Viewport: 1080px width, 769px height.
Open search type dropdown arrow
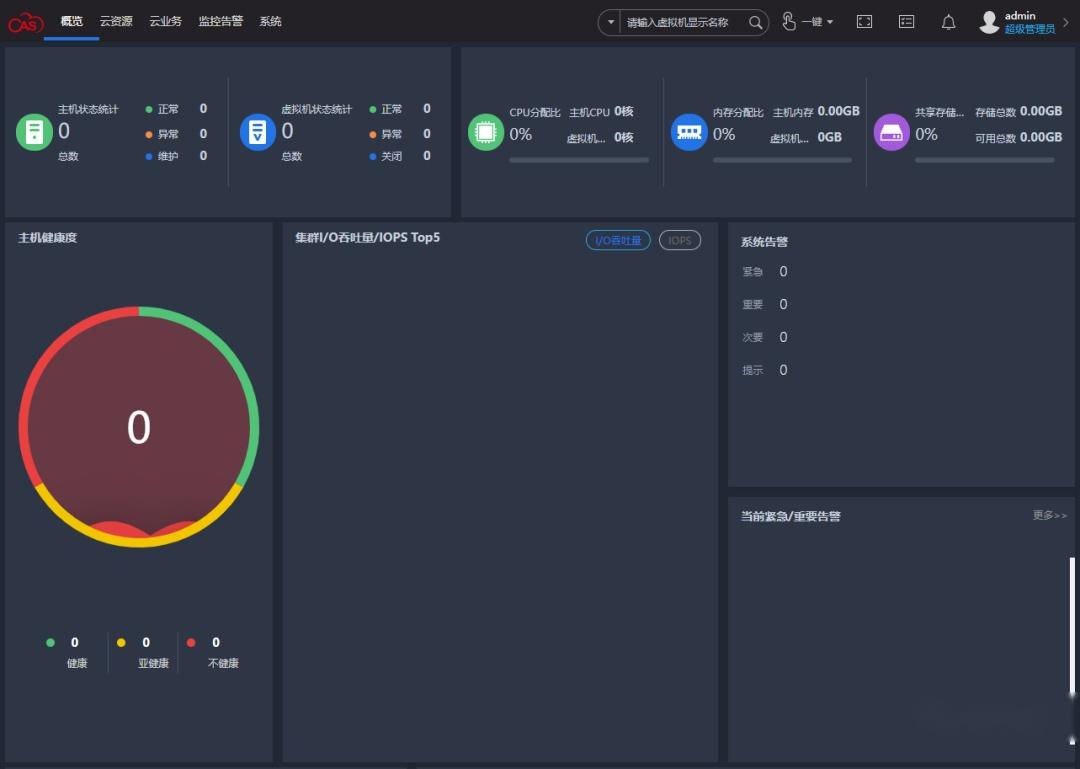(x=610, y=23)
